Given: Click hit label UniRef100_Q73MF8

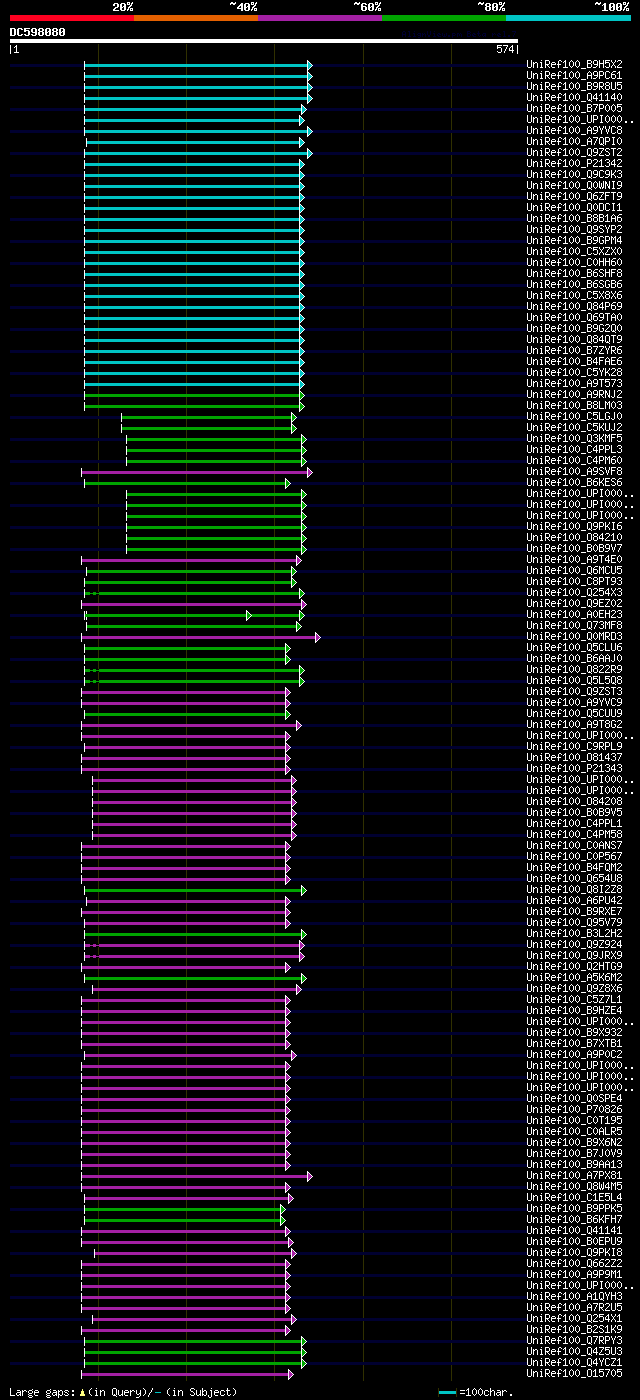Looking at the screenshot, I should 574,626.
